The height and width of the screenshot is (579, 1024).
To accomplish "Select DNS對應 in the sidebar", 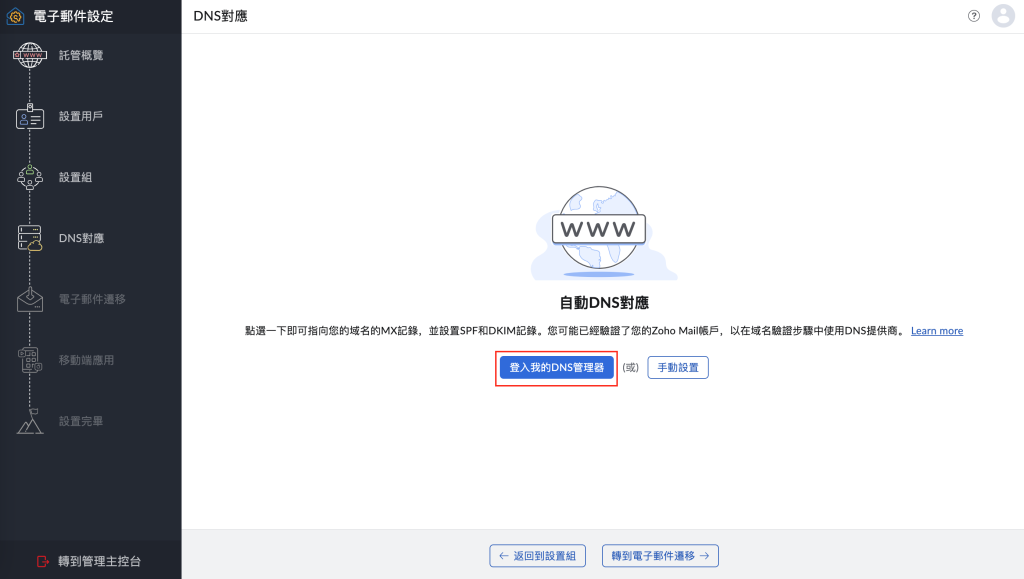I will [x=82, y=238].
